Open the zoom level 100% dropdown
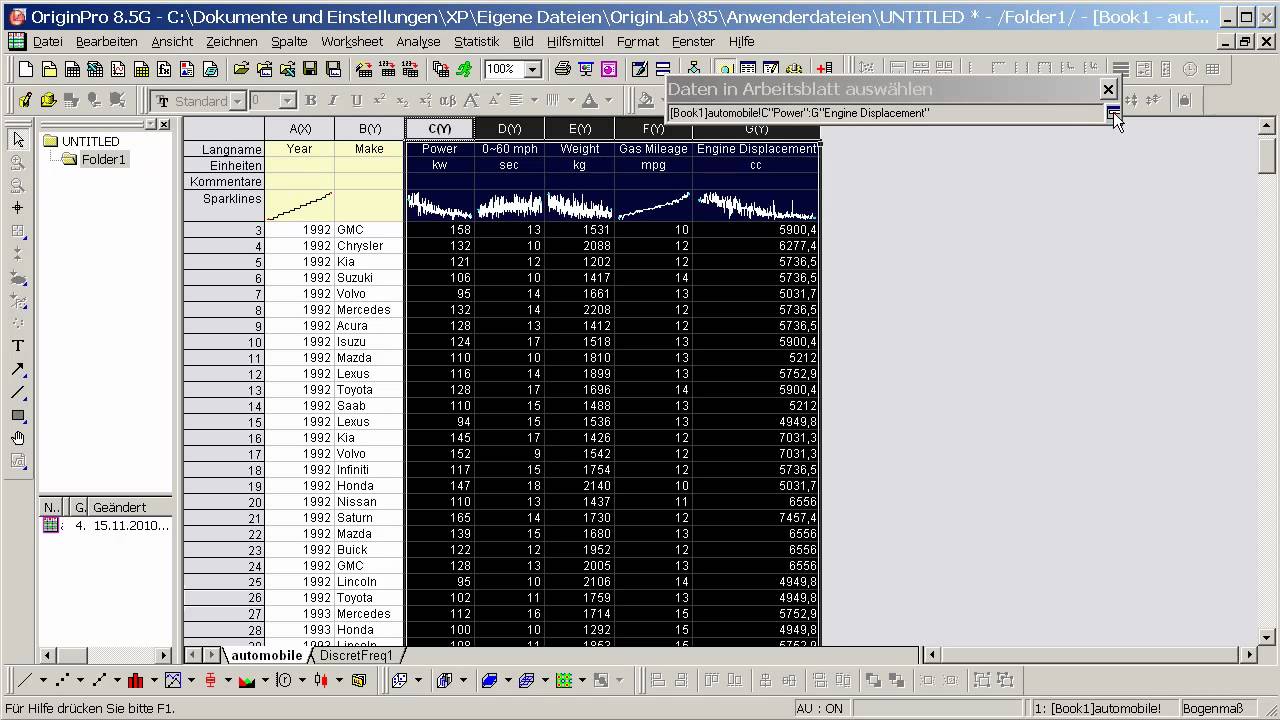The width and height of the screenshot is (1280, 720). [x=533, y=69]
